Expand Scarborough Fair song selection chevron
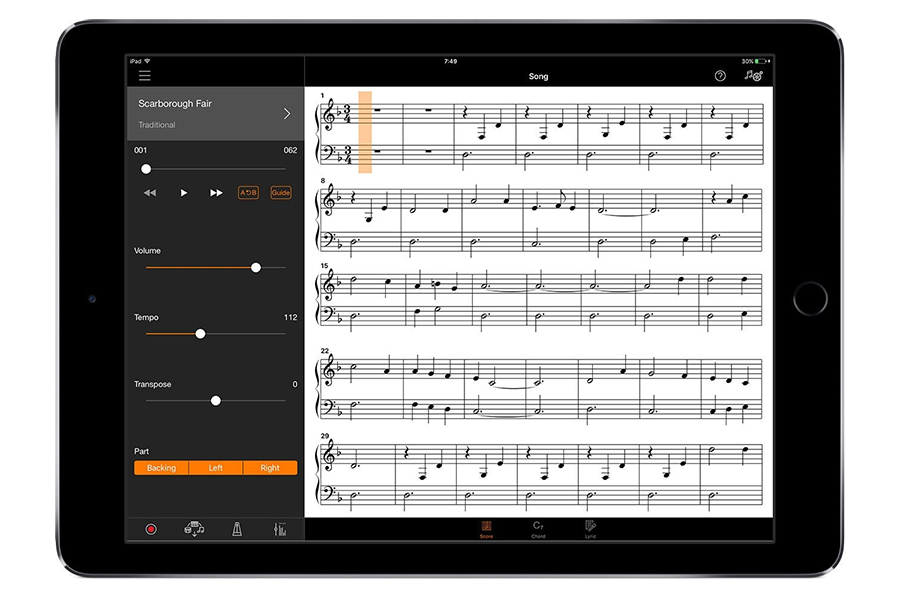Viewport: 900px width, 600px height. coord(287,113)
